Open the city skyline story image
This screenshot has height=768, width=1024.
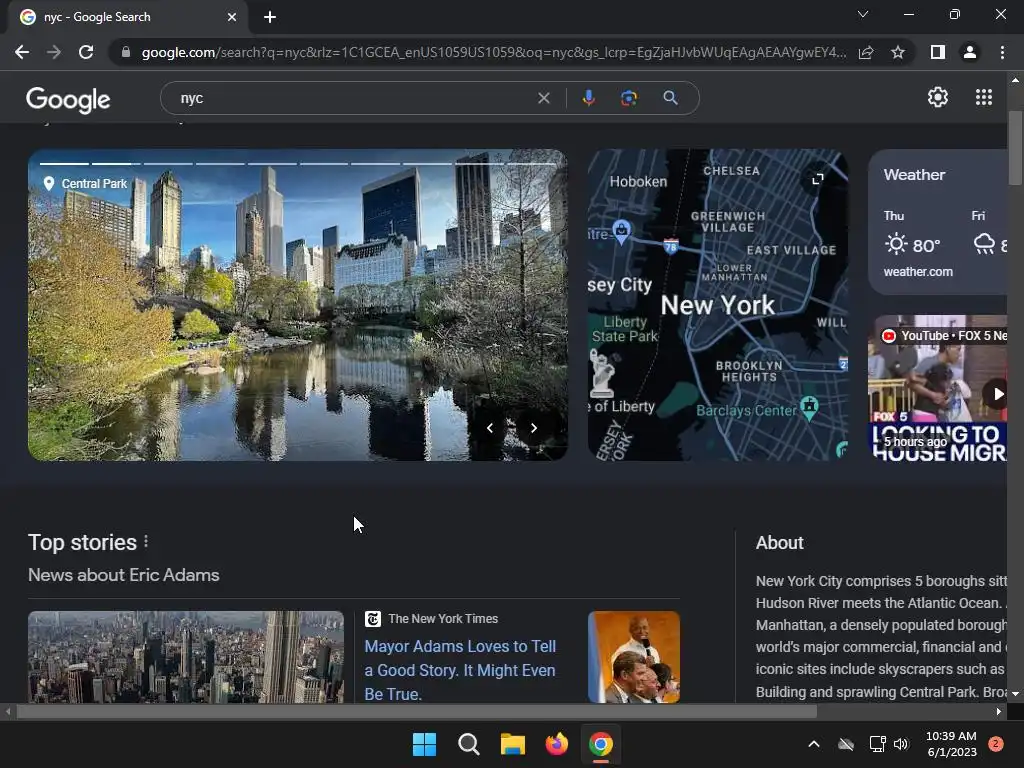185,657
